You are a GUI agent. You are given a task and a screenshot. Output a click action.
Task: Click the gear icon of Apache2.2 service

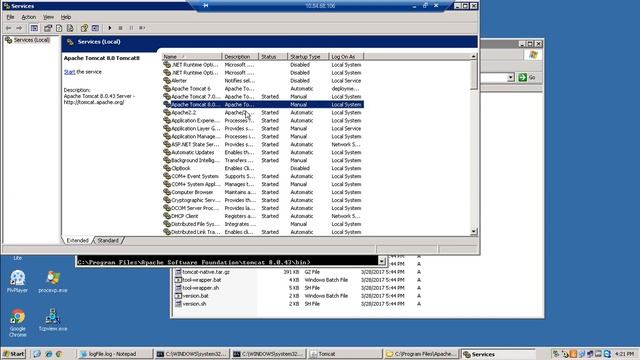[167, 112]
